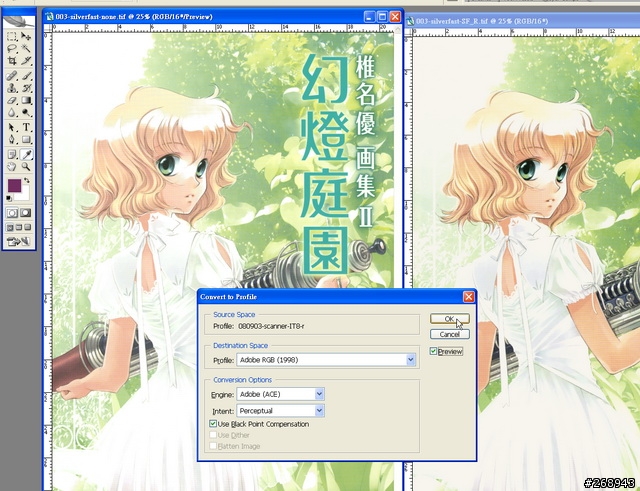Open the Intent dropdown
The height and width of the screenshot is (491, 640).
[280, 411]
